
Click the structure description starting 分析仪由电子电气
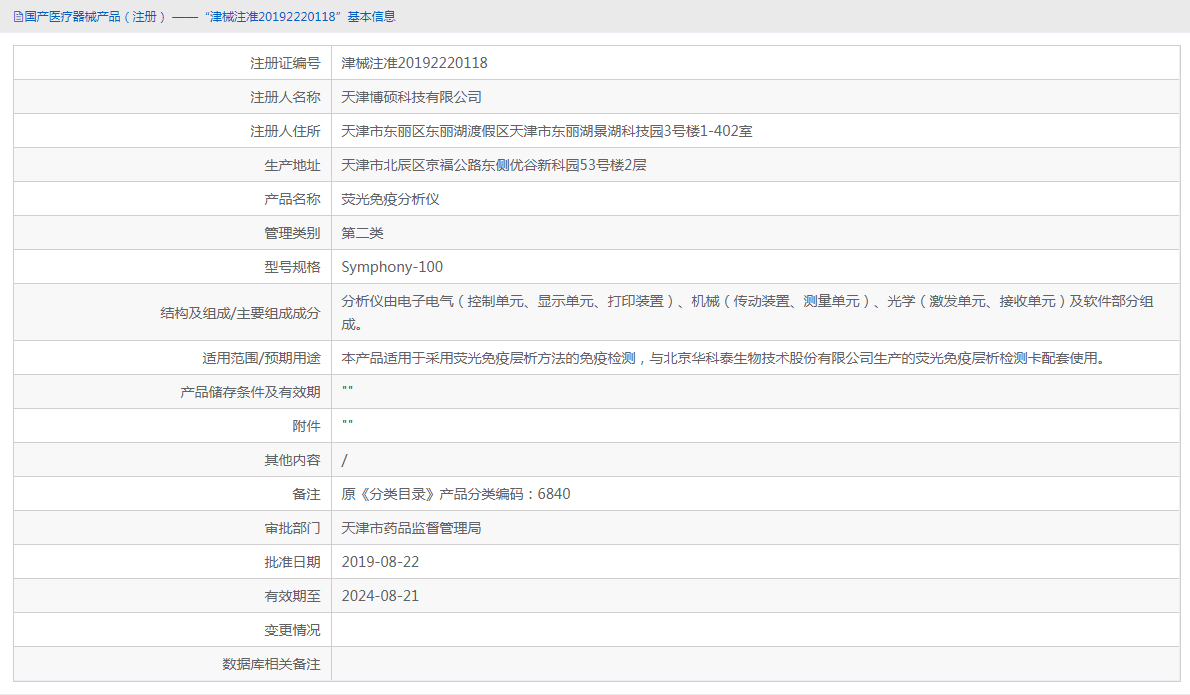[x=748, y=313]
